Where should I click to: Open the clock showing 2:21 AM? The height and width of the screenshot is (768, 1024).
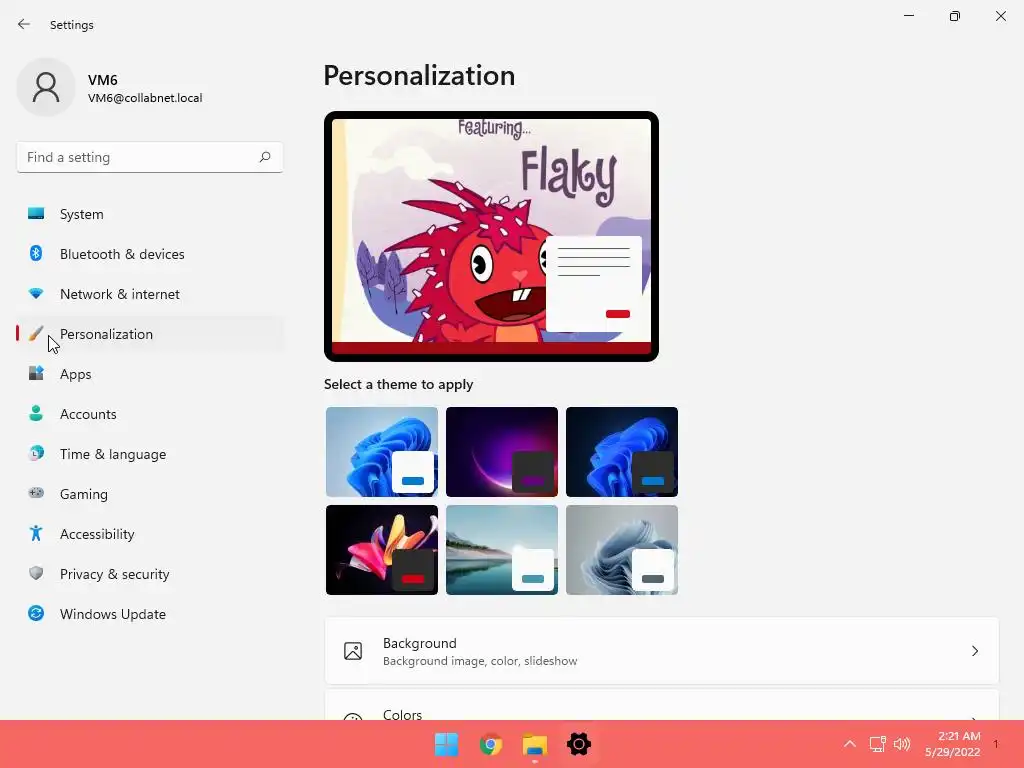coord(953,744)
